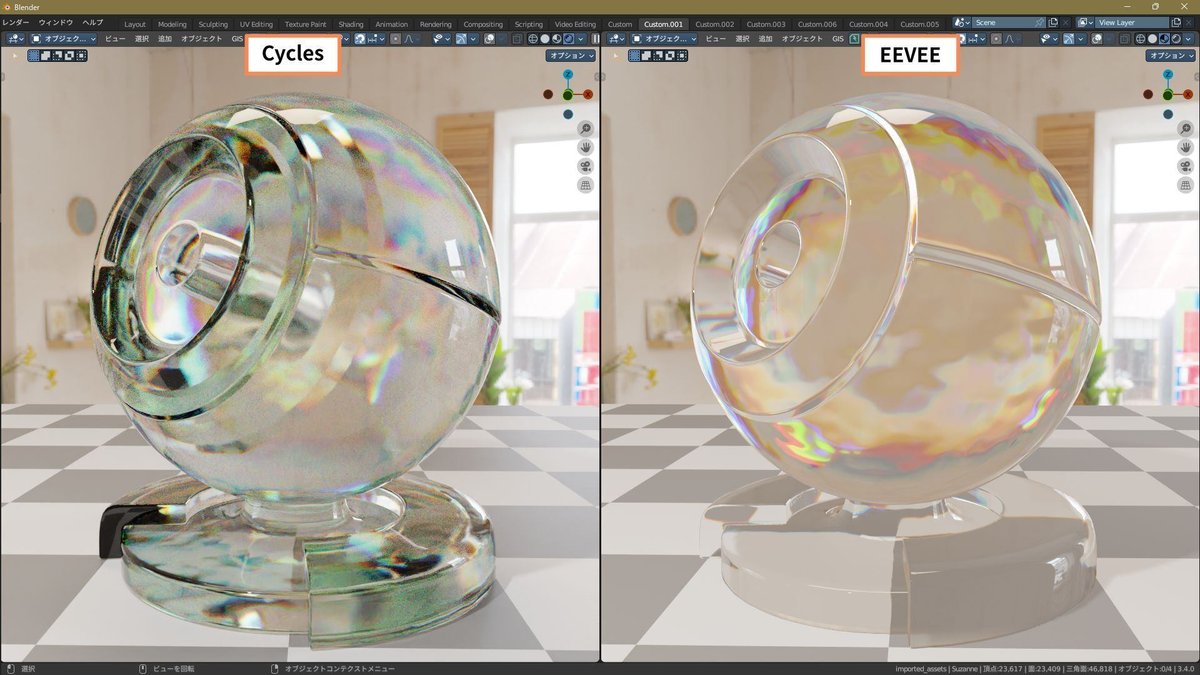
Task: Select solid shading in Cycles viewport header
Action: tap(545, 39)
